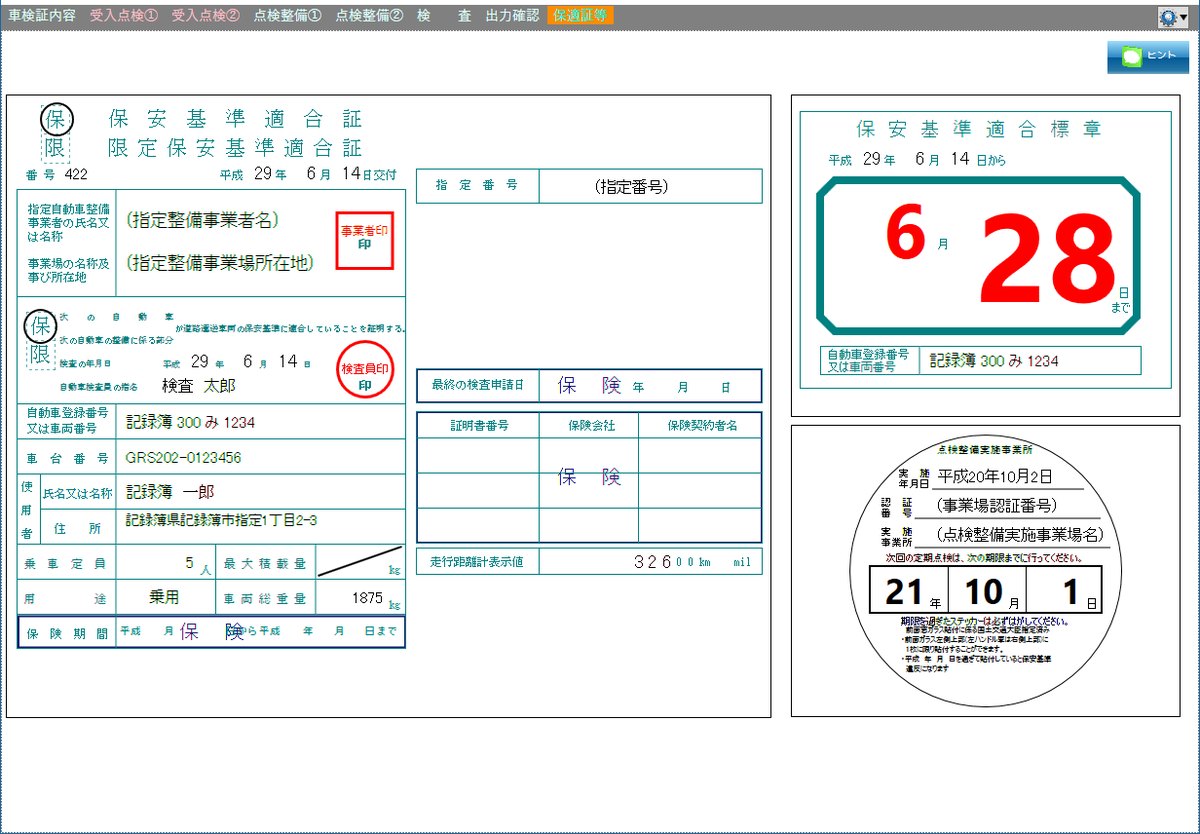The height and width of the screenshot is (834, 1200).
Task: Click the circled 保 mark in inspector section
Action: [x=41, y=325]
